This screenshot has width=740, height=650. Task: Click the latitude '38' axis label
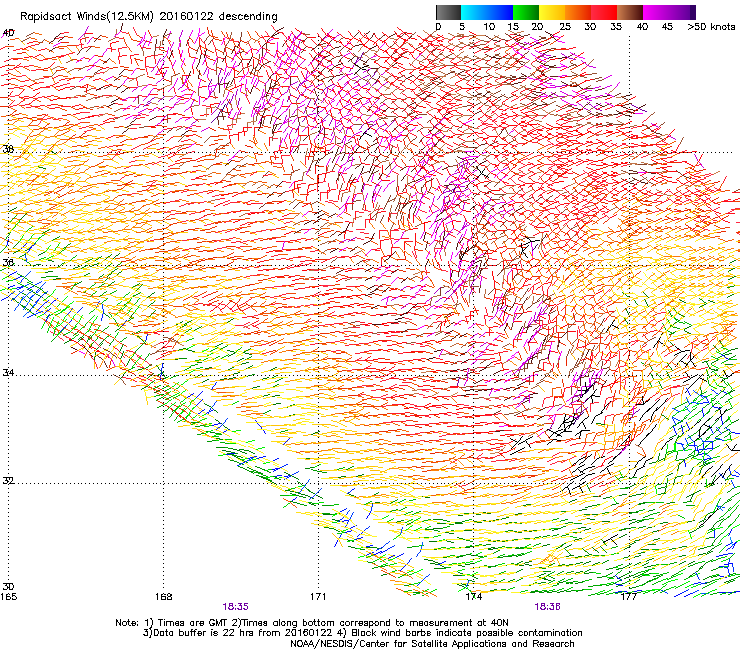(x=8, y=149)
